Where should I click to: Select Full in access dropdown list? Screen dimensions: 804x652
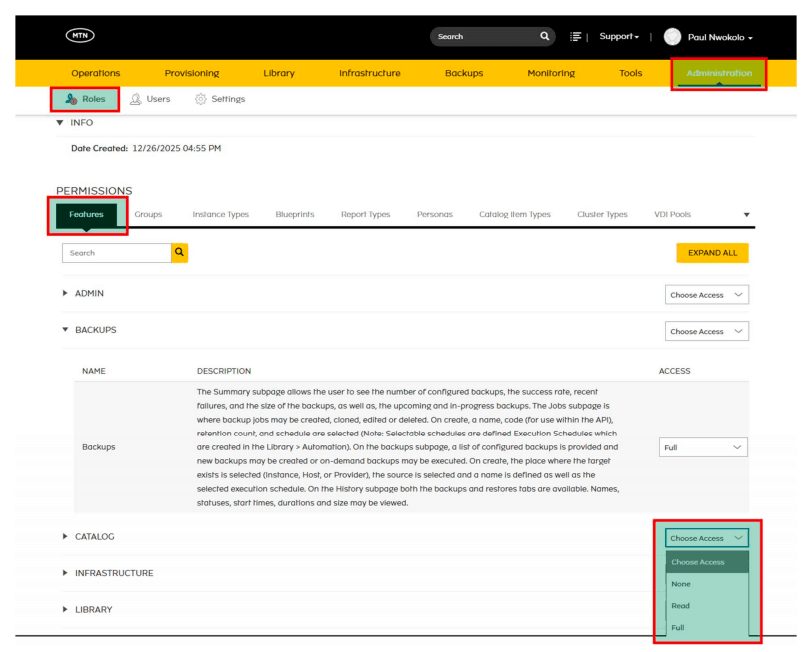tap(707, 627)
